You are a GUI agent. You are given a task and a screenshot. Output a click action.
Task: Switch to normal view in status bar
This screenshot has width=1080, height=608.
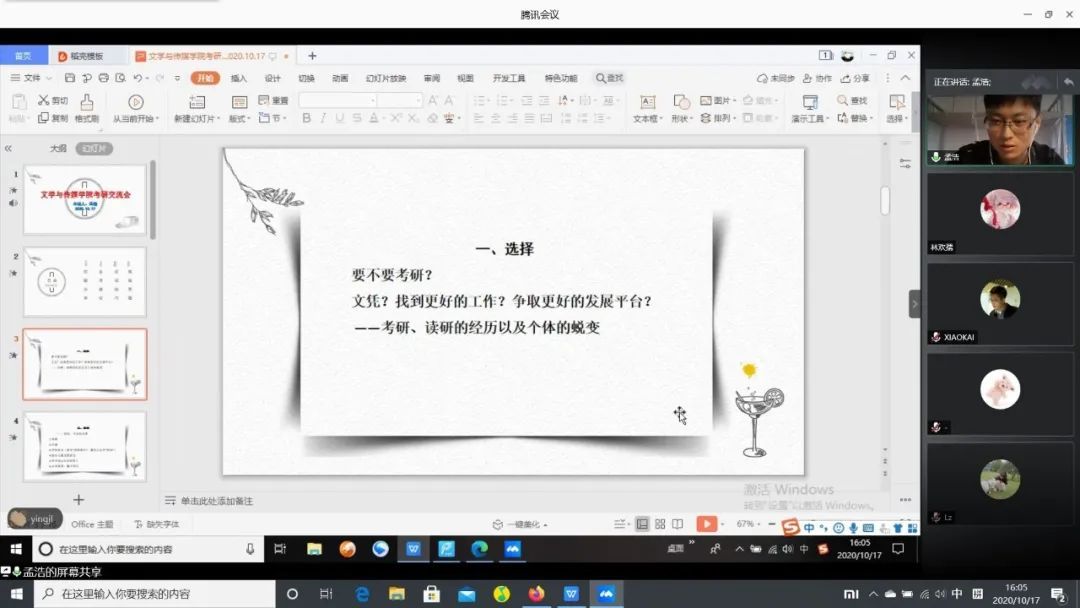642,524
